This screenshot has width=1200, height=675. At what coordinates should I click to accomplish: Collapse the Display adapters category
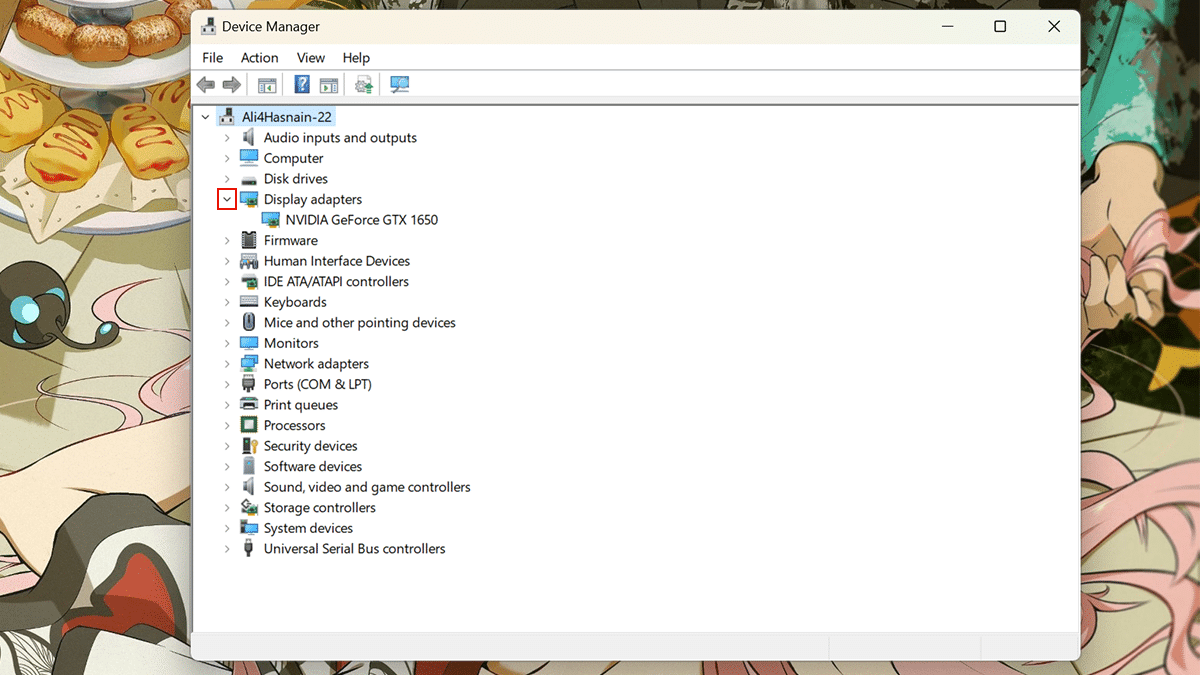227,199
